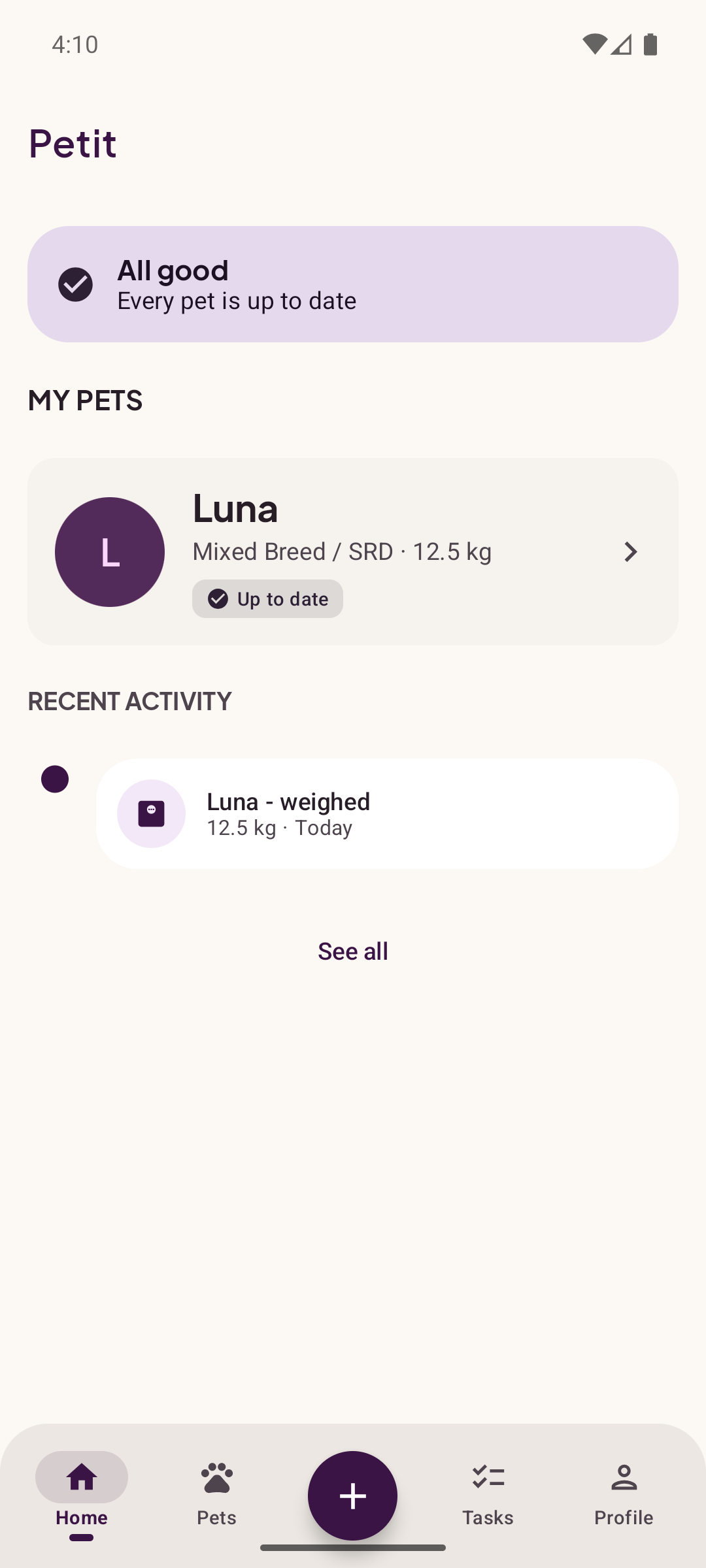The height and width of the screenshot is (1568, 706).
Task: Tap the All good checkmark icon
Action: point(75,284)
